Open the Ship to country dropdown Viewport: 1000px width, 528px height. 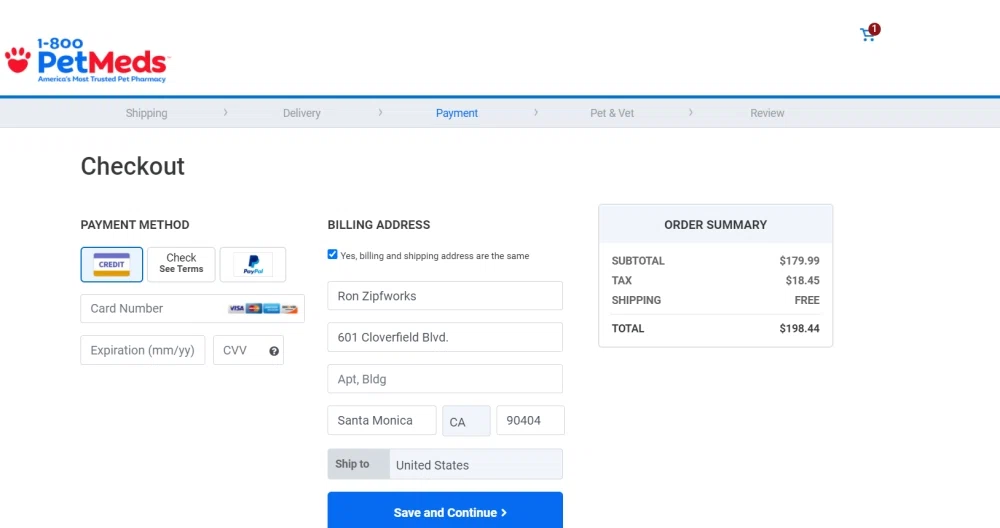pyautogui.click(x=475, y=465)
